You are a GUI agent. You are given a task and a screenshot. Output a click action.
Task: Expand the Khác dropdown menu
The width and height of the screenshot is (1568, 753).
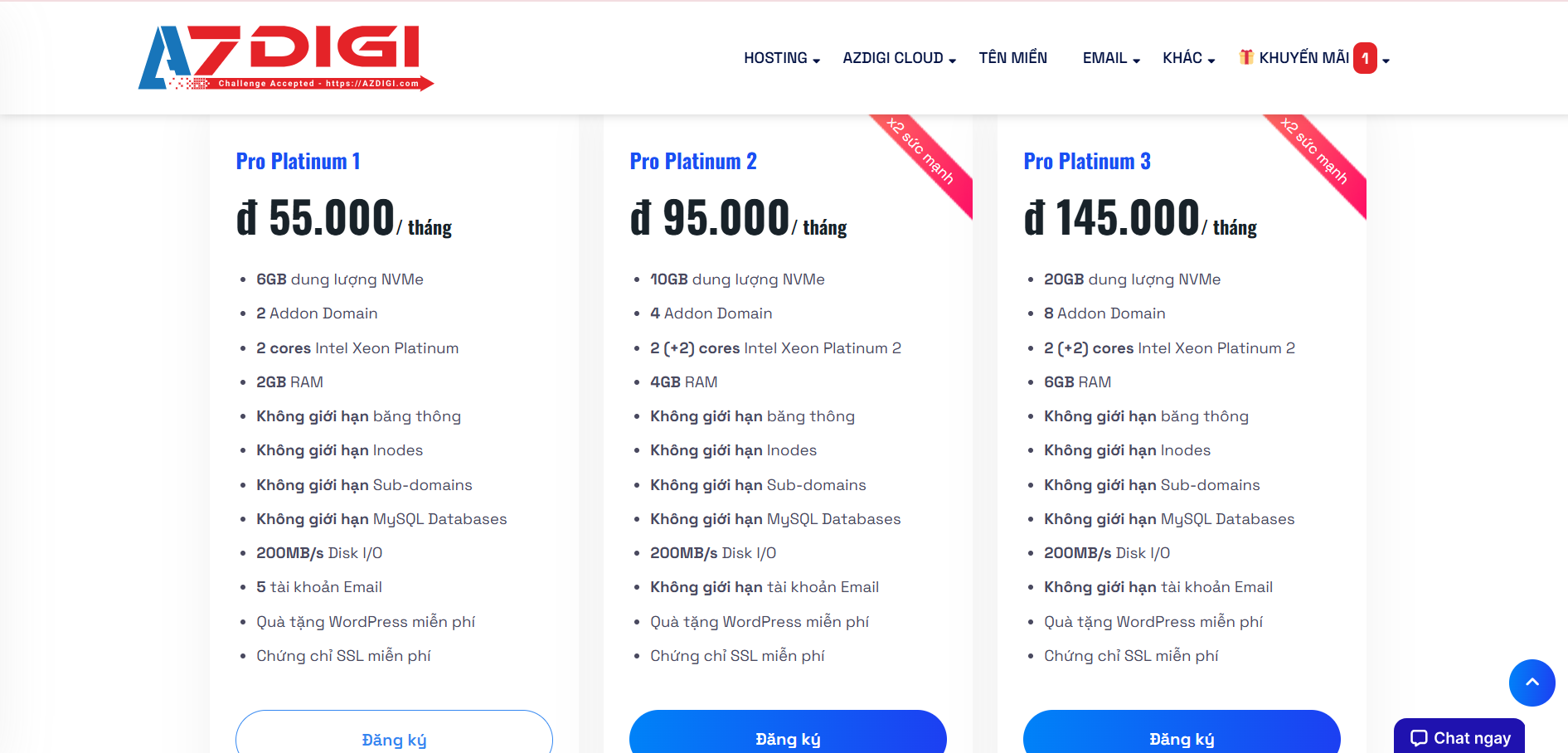point(1188,58)
